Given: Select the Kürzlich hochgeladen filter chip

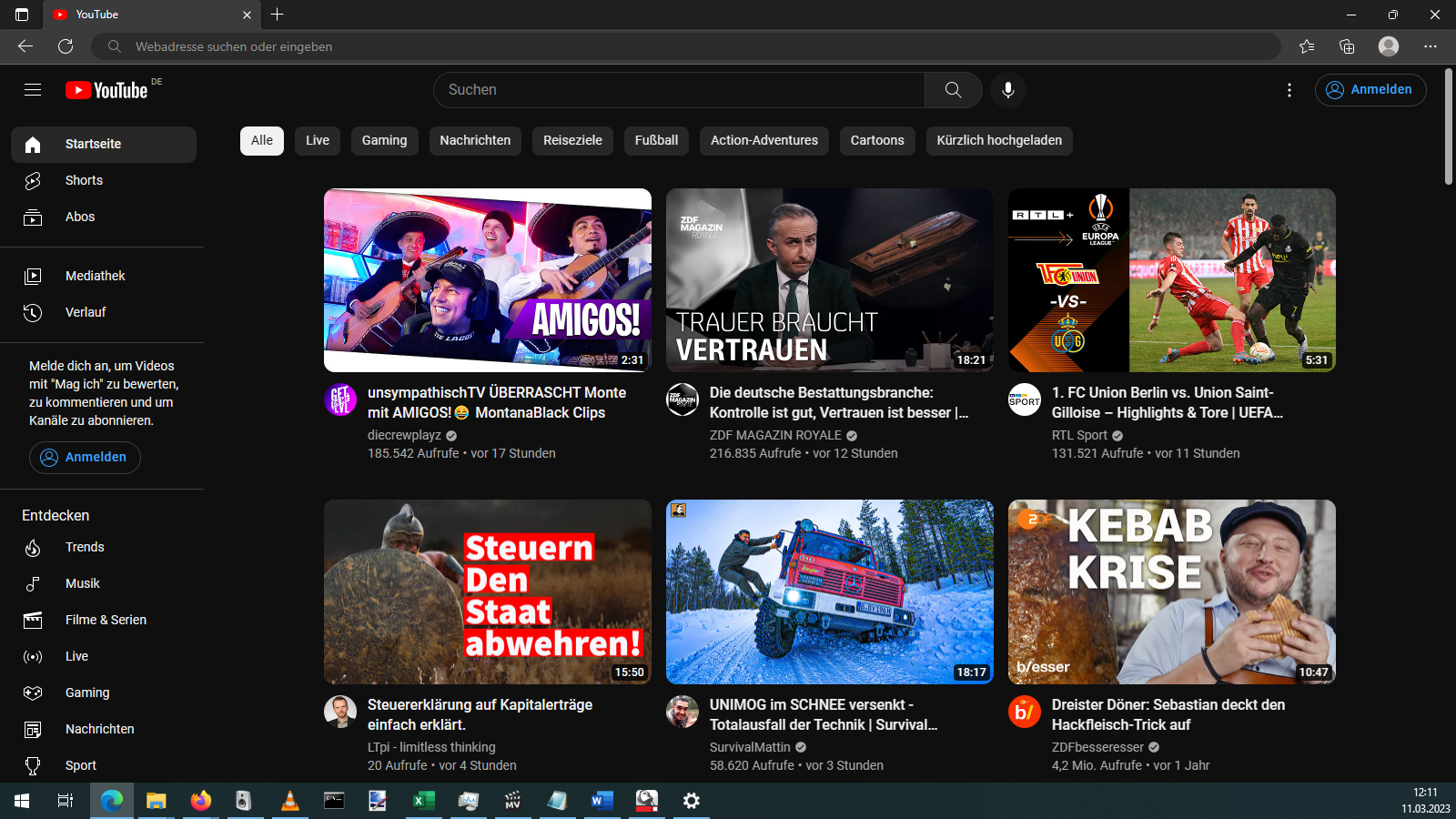Looking at the screenshot, I should (x=999, y=141).
